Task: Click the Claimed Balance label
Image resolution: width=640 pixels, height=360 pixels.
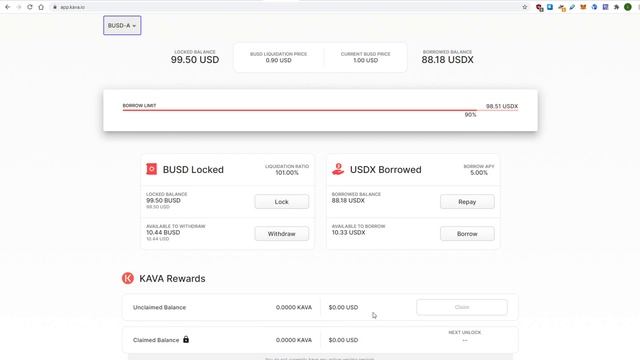Action: [x=156, y=340]
